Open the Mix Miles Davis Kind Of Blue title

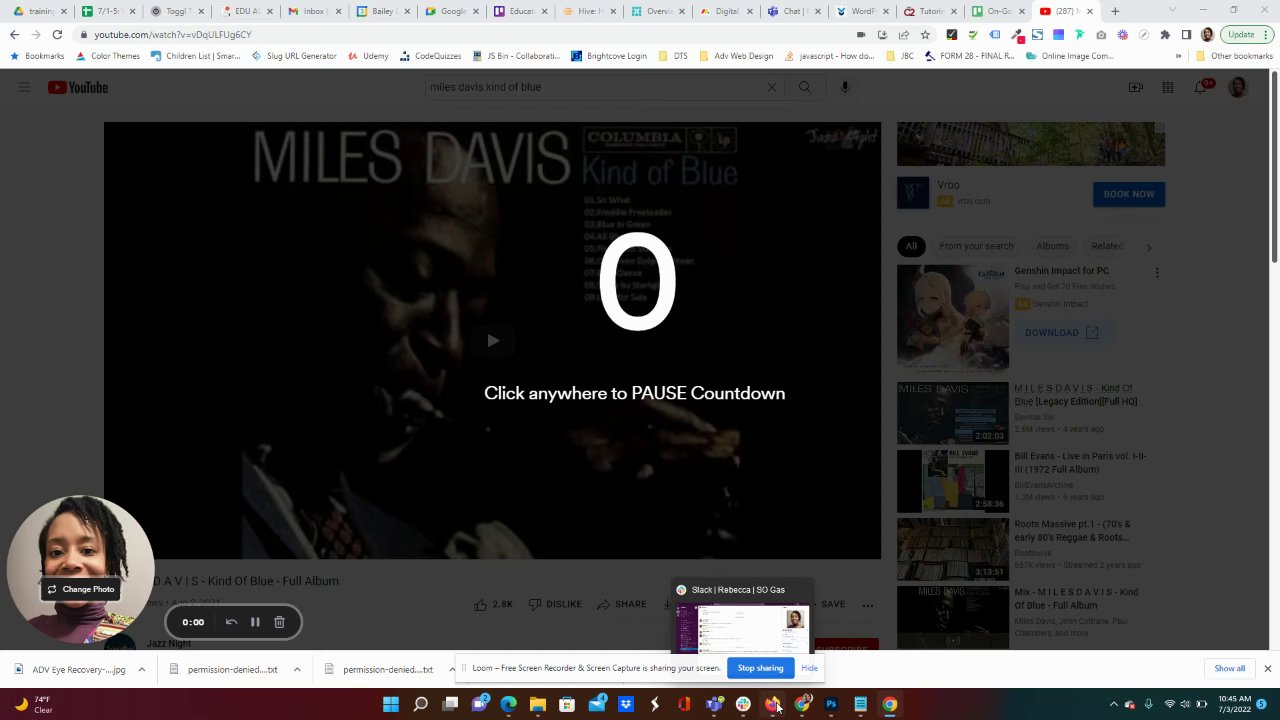[1076, 598]
